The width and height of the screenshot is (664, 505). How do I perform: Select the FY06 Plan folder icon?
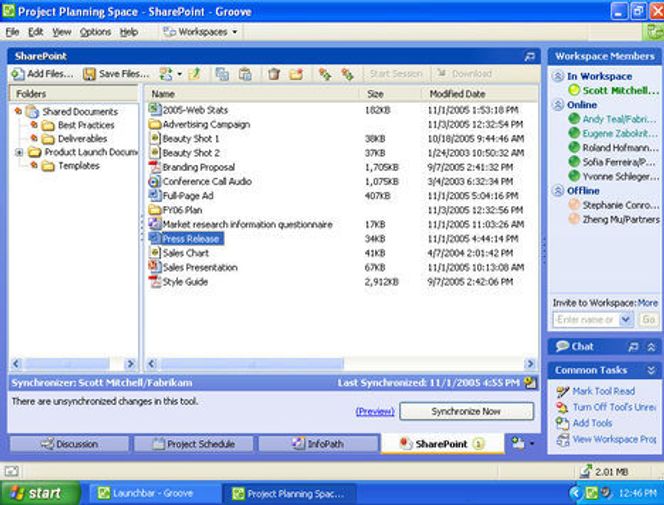[155, 210]
